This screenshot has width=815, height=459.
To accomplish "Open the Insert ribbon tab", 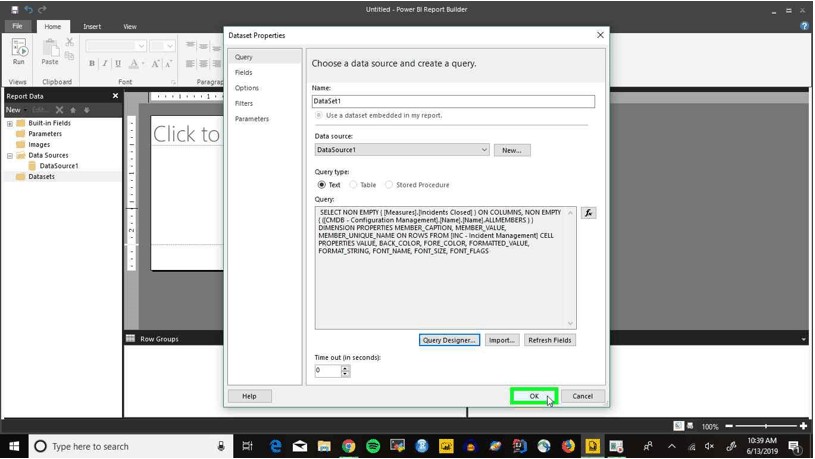I will [92, 27].
